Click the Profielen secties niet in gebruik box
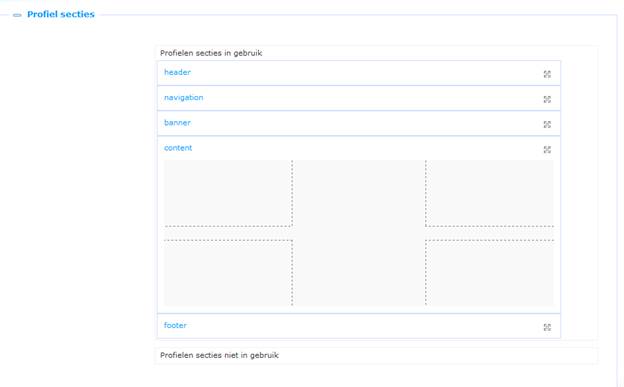This screenshot has height=387, width=624. coord(376,356)
